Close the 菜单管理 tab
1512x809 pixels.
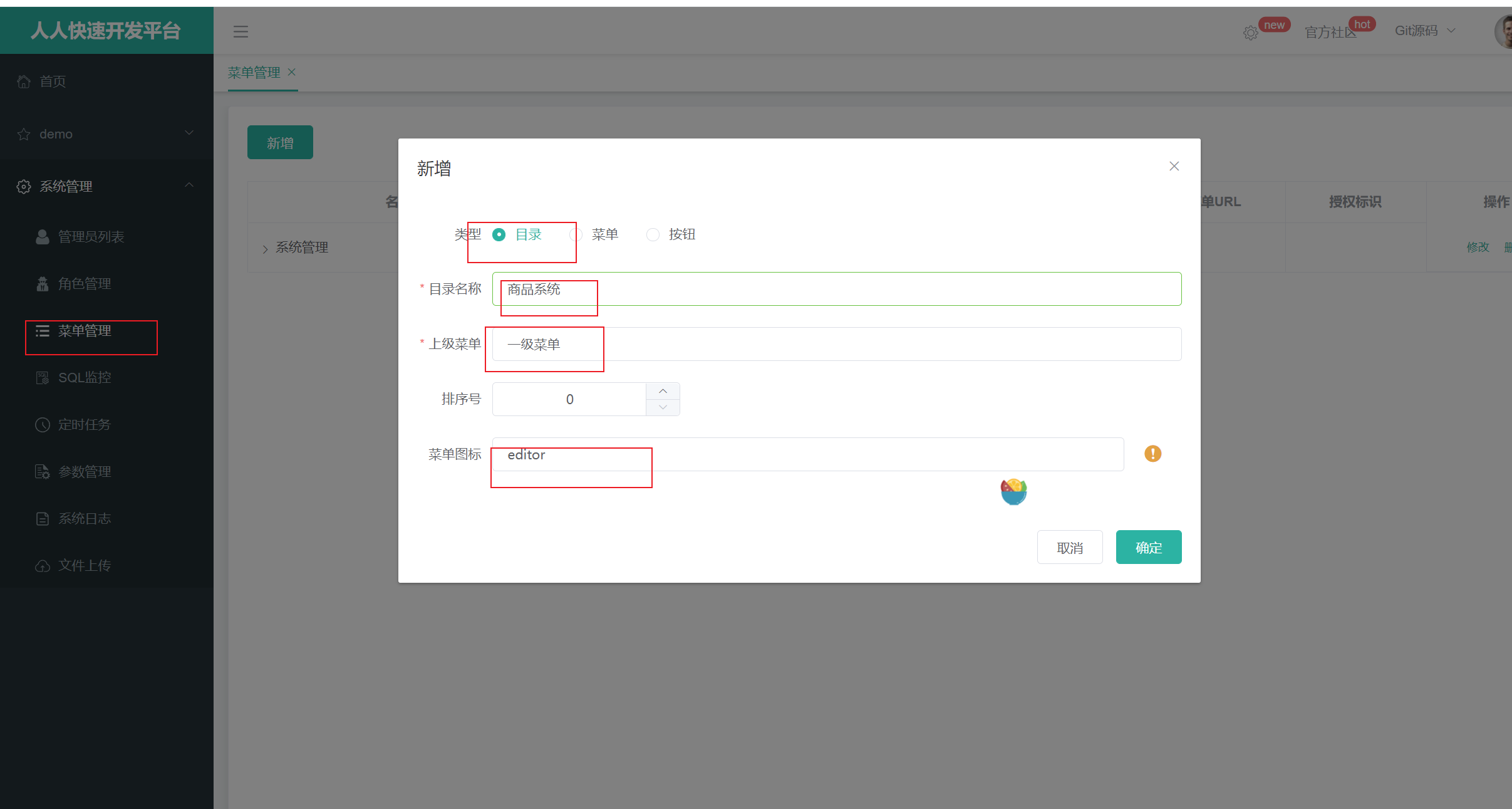[292, 72]
